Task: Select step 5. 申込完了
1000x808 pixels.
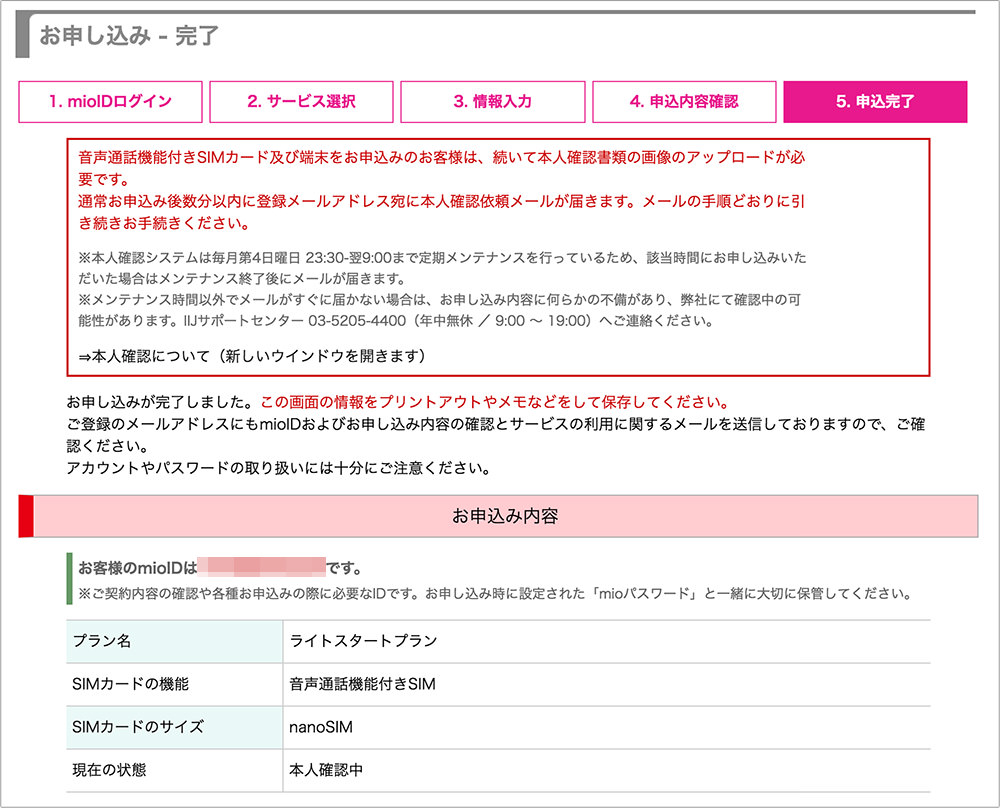Action: coord(875,101)
